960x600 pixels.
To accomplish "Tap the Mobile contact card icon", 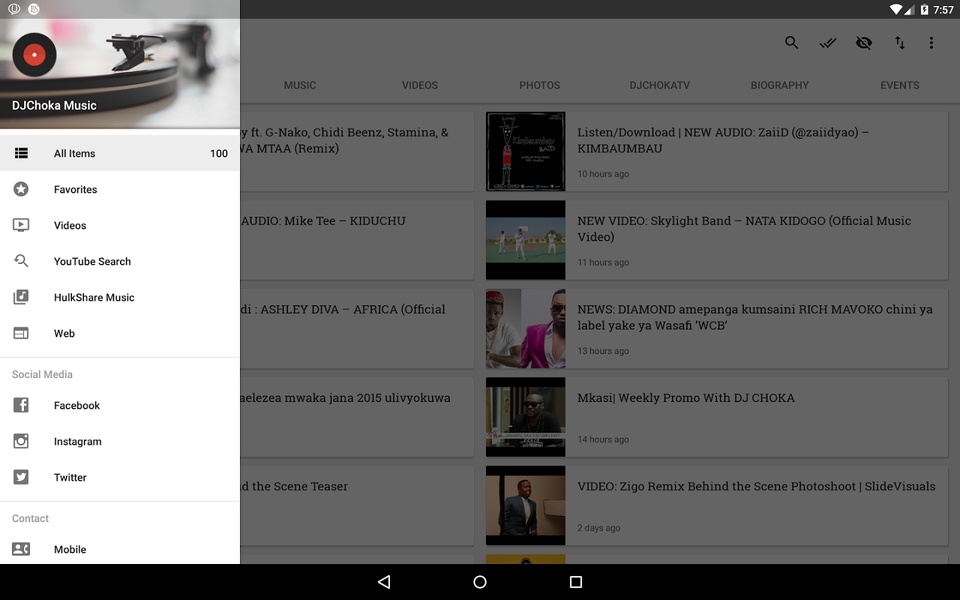I will pyautogui.click(x=21, y=549).
